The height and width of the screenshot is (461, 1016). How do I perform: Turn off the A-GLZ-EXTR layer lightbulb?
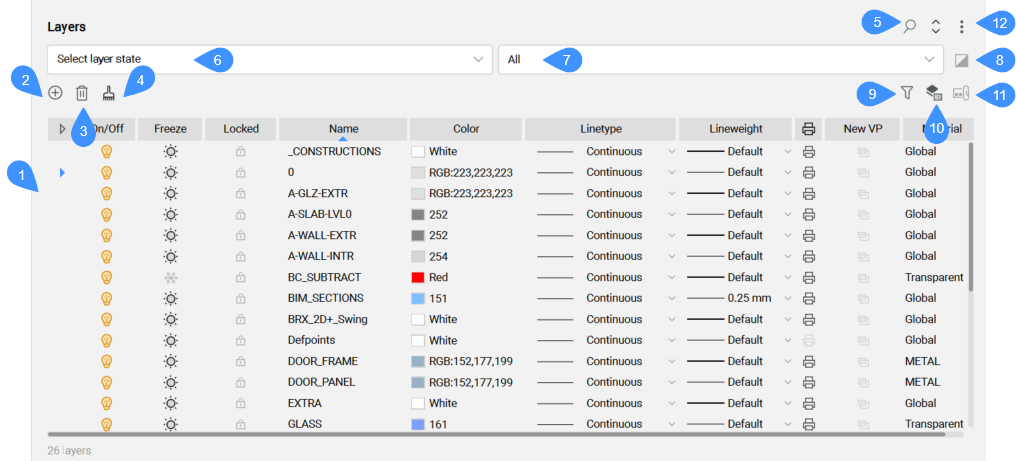click(x=107, y=193)
